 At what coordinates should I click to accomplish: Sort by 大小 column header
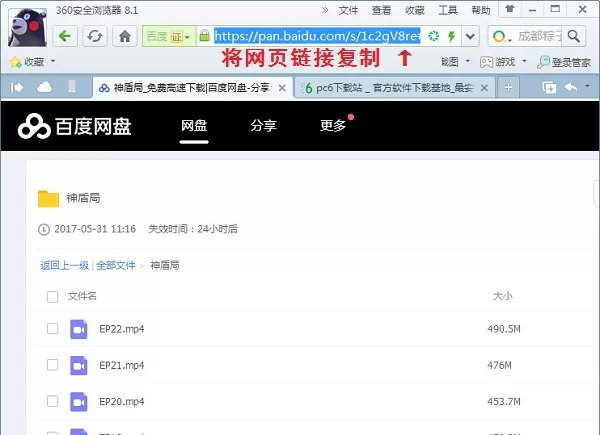(x=502, y=296)
